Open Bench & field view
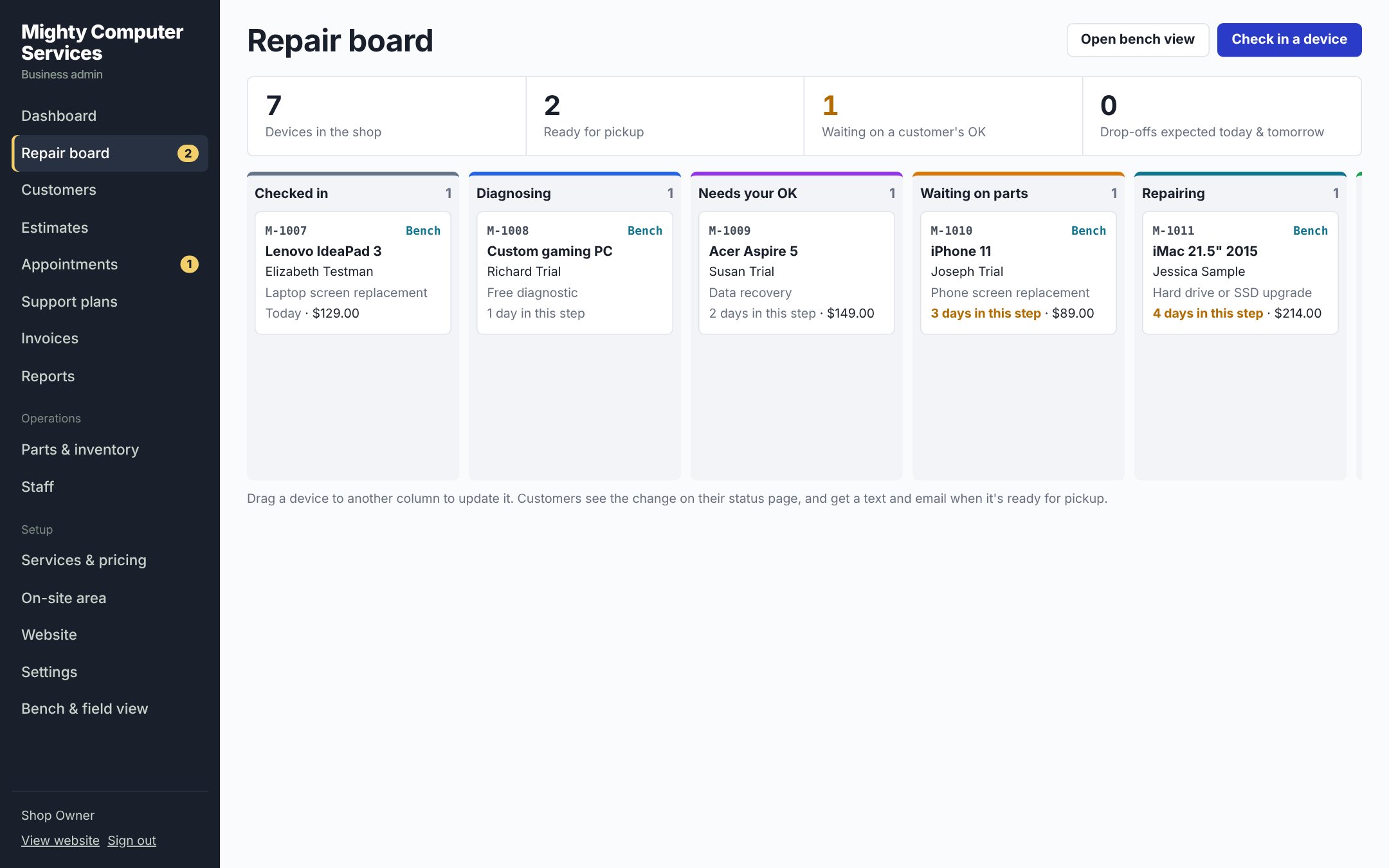This screenshot has height=868, width=1389. click(109, 709)
